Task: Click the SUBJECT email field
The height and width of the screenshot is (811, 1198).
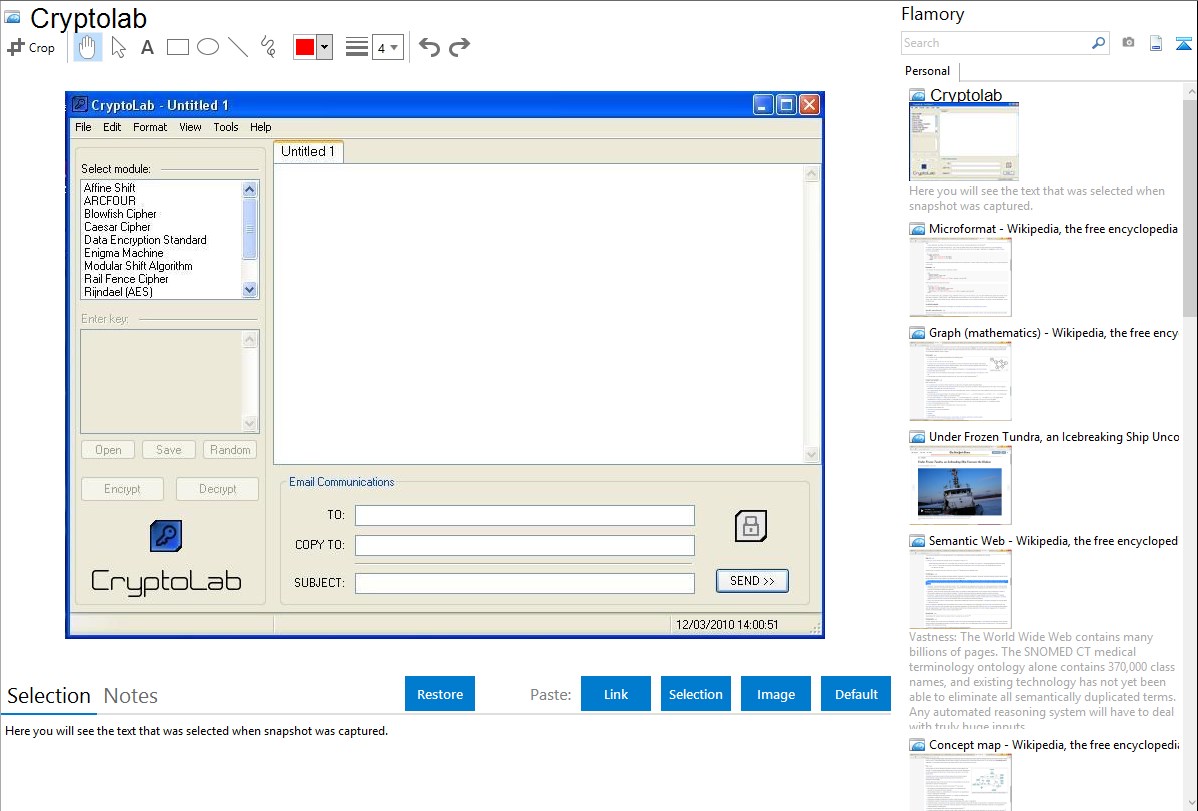Action: 525,583
